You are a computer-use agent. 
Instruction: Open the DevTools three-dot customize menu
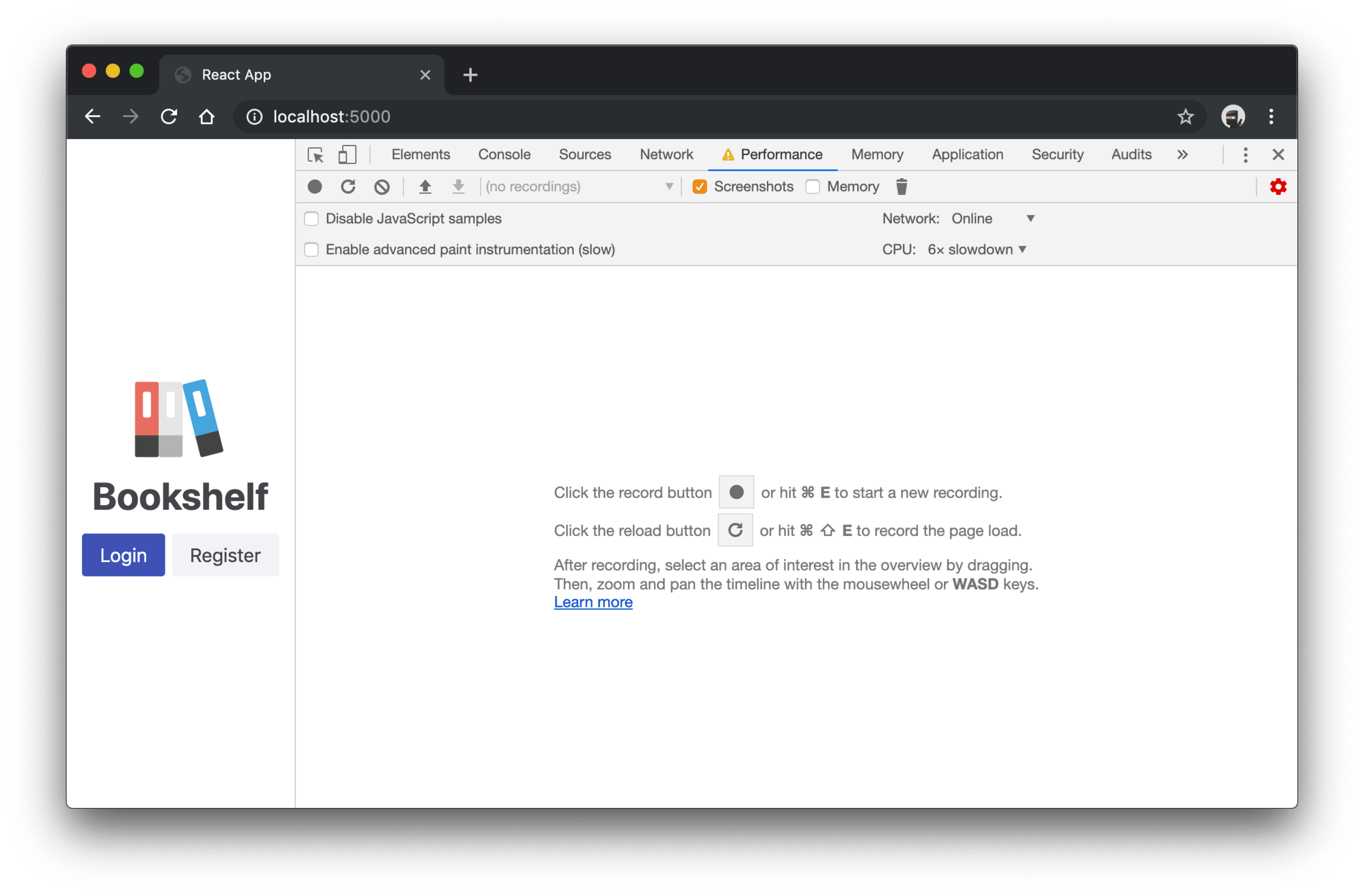[x=1246, y=155]
